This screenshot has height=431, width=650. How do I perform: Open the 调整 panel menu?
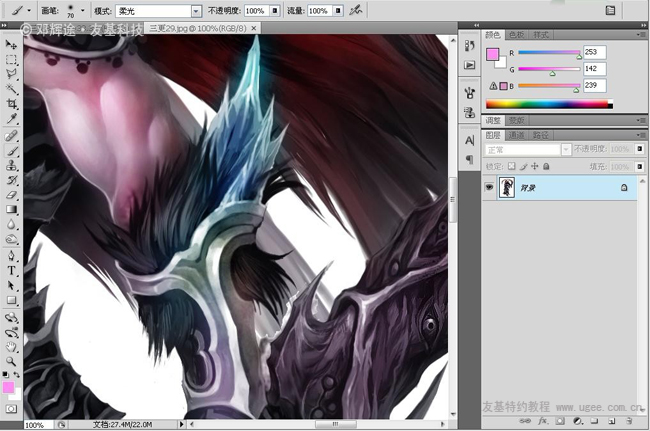(x=641, y=120)
